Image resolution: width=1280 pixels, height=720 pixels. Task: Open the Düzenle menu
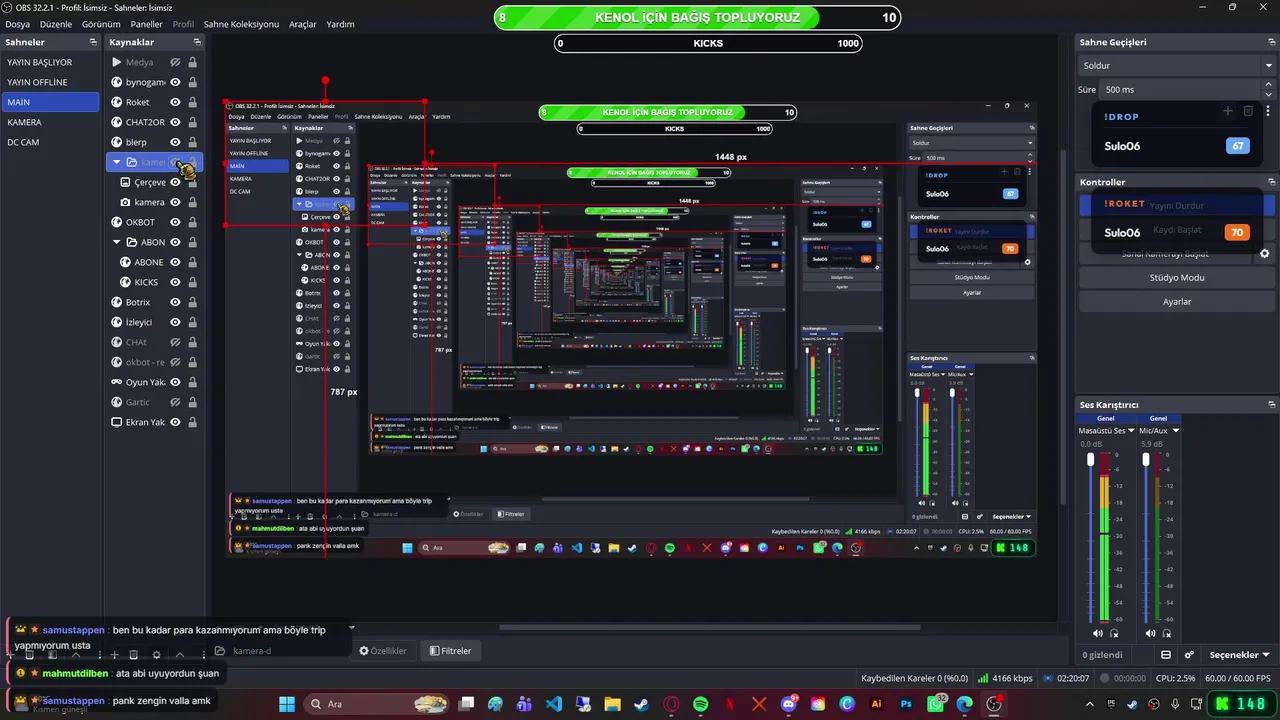(56, 24)
